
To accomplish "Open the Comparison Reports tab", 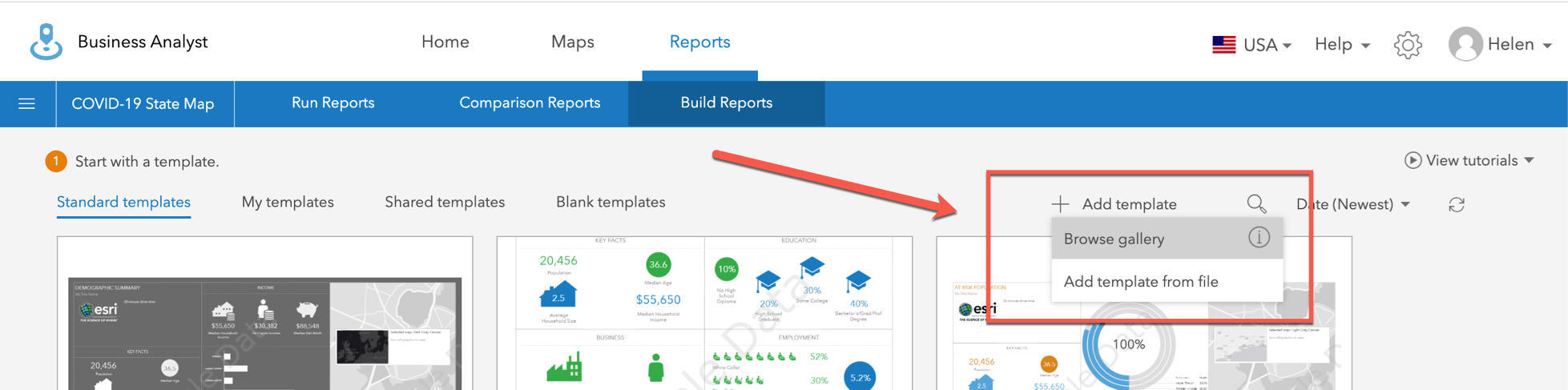I will pos(530,103).
